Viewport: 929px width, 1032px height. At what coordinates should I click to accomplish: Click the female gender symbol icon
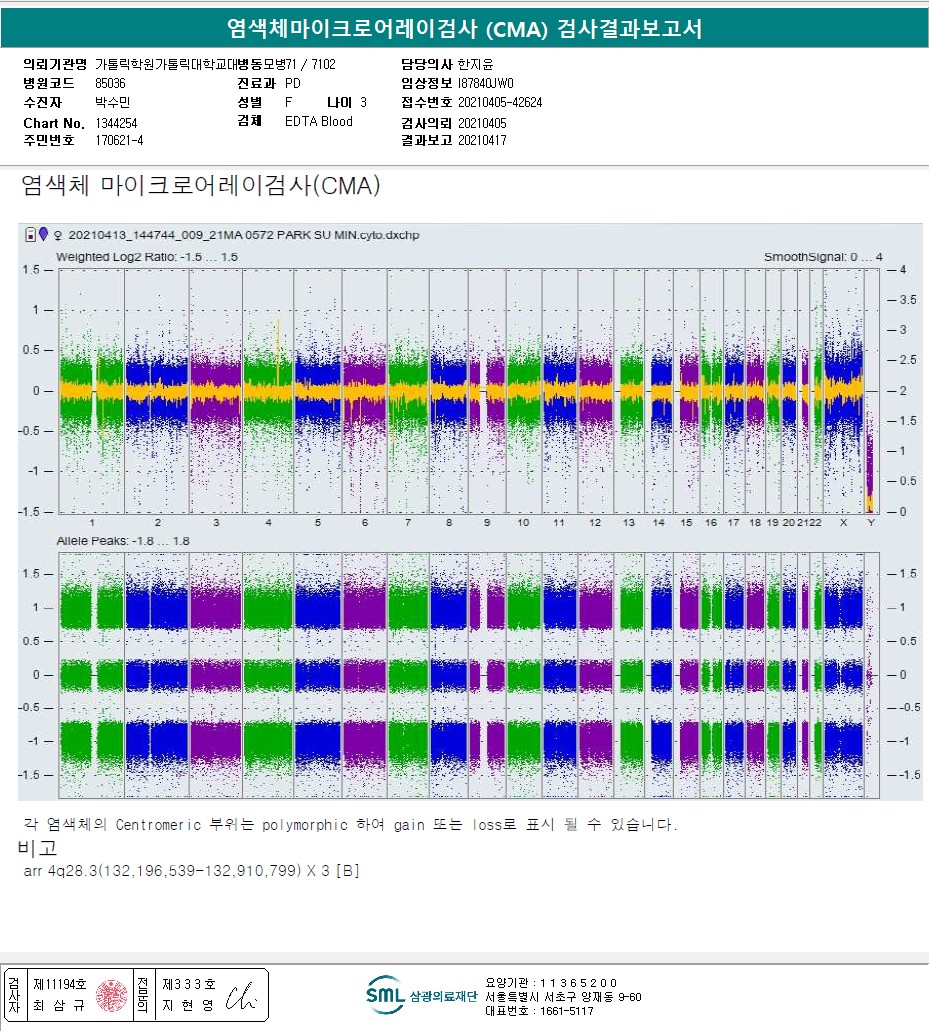57,236
